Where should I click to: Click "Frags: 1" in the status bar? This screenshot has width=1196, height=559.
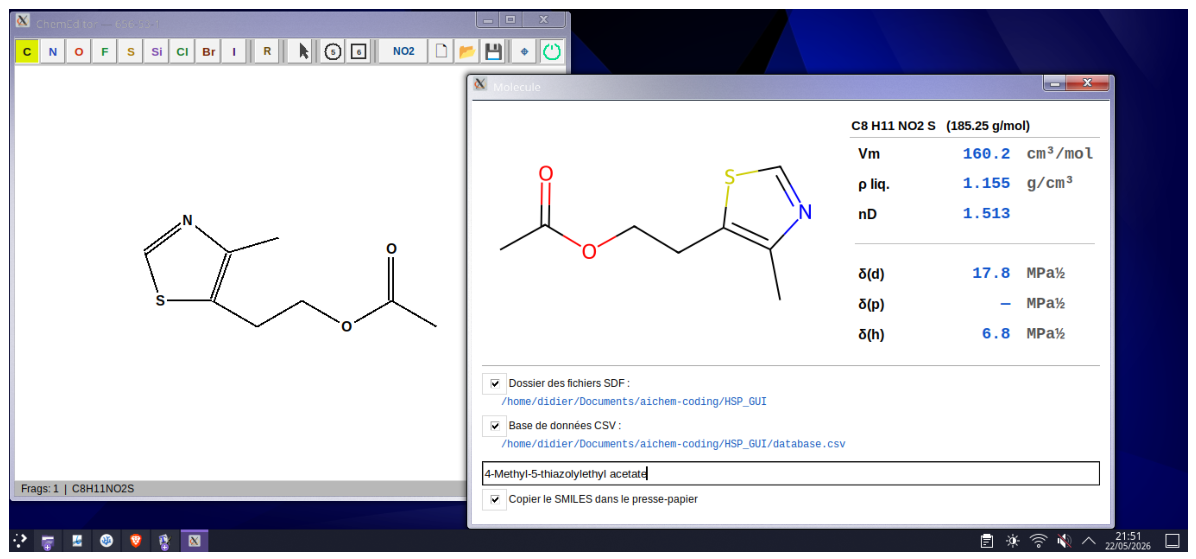pyautogui.click(x=40, y=488)
